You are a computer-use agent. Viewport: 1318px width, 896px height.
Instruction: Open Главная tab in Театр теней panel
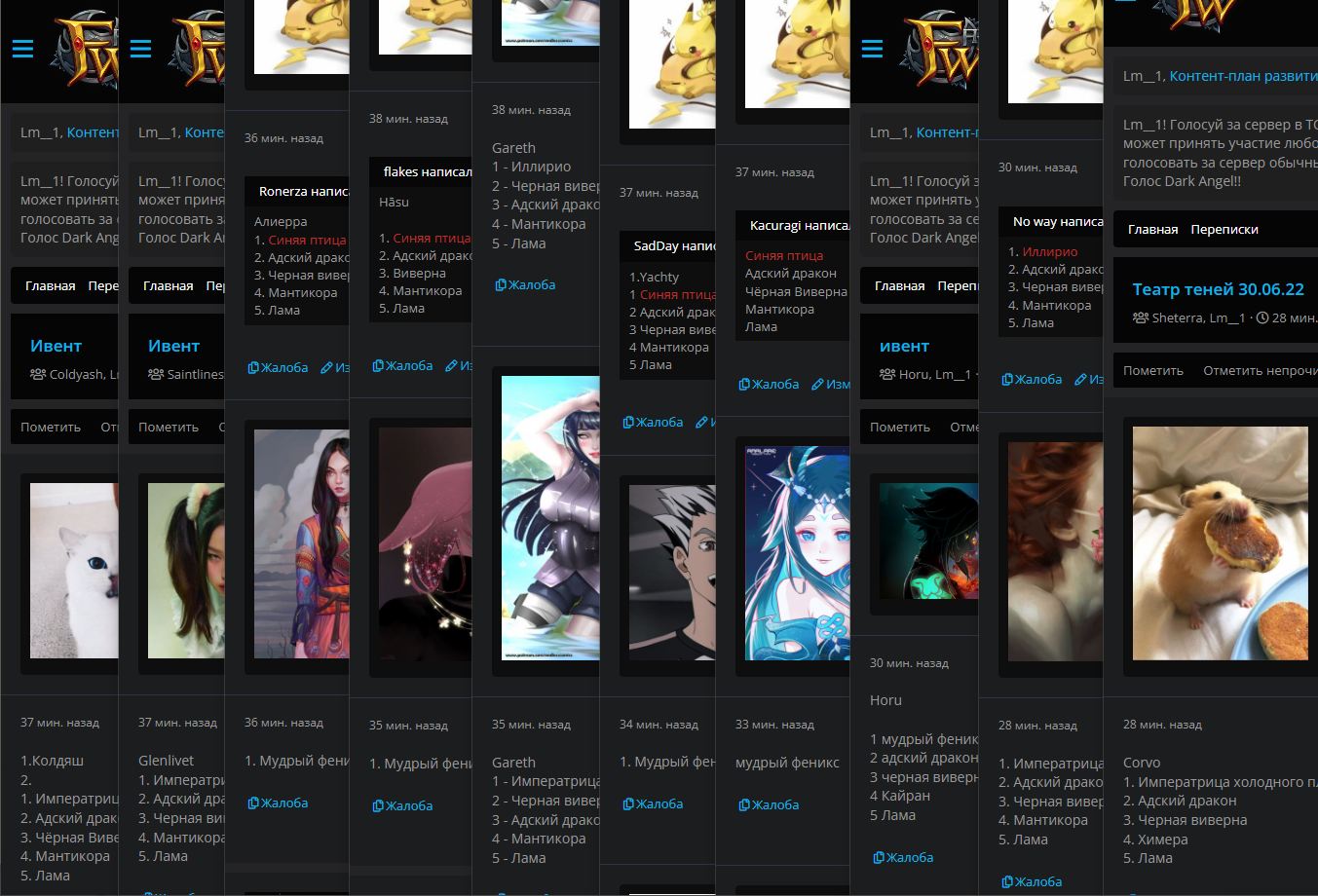coord(1153,229)
